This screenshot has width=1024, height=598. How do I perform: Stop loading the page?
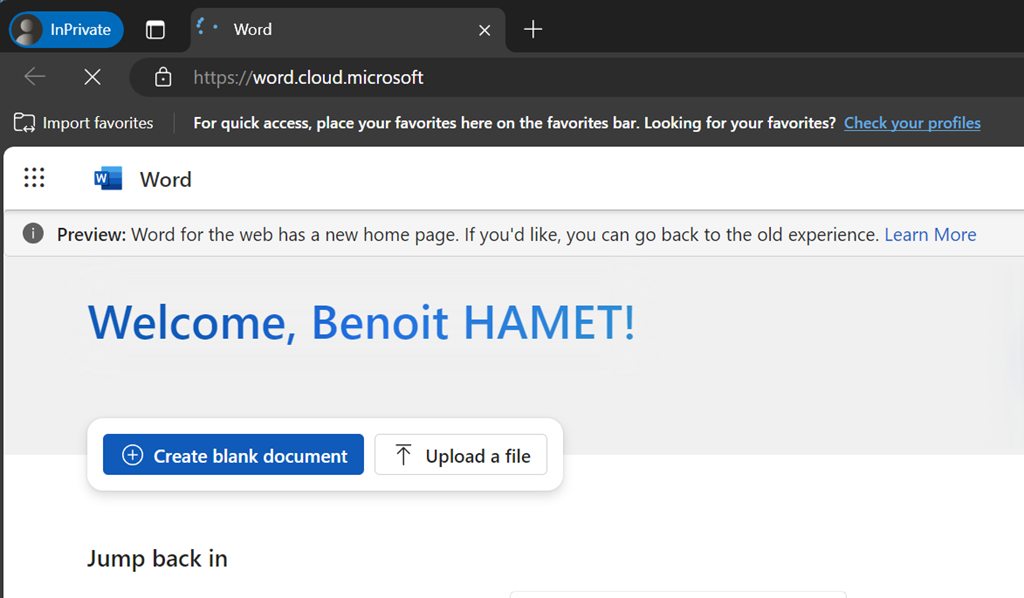click(92, 77)
